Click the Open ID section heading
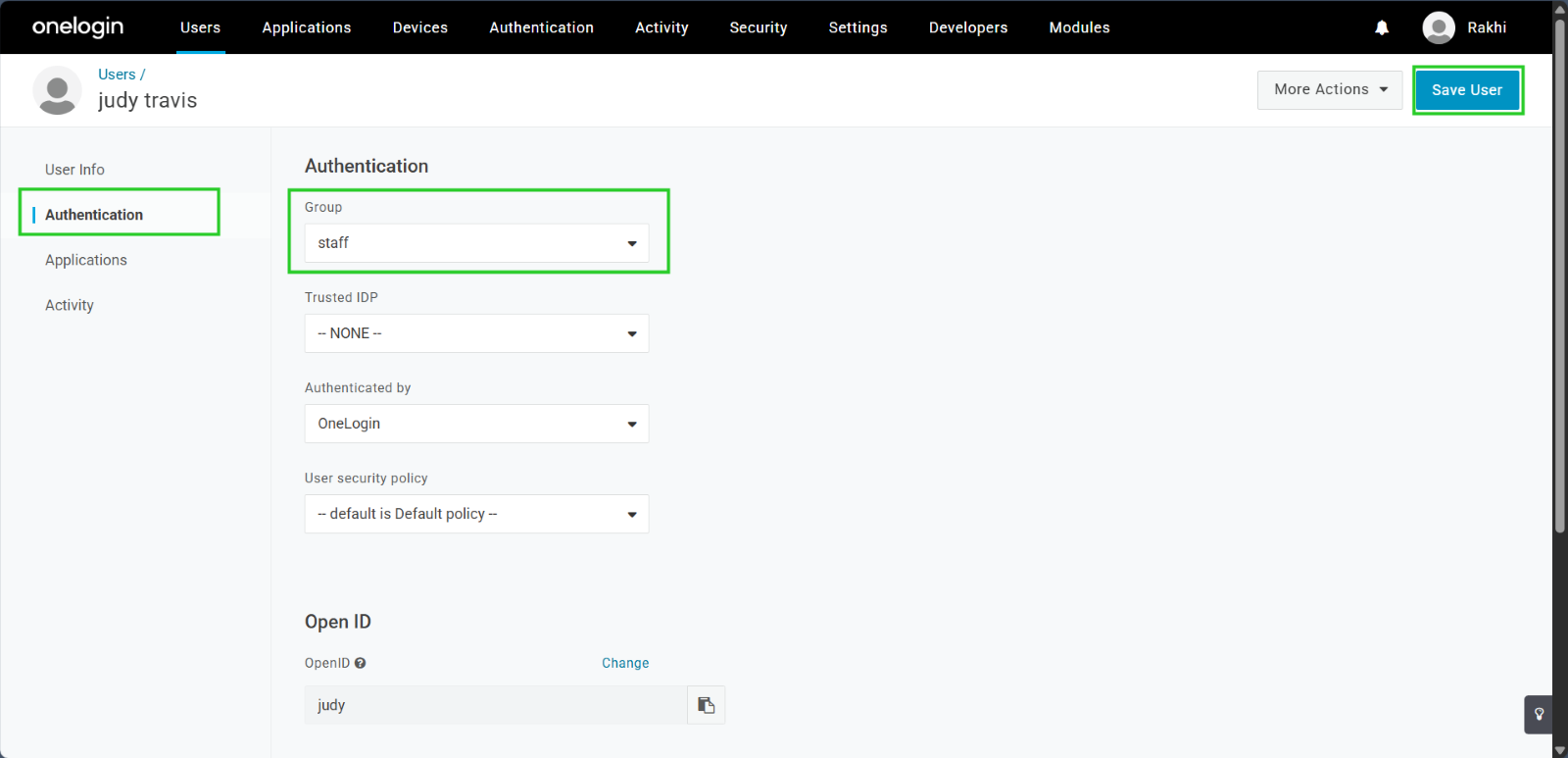 (x=338, y=622)
